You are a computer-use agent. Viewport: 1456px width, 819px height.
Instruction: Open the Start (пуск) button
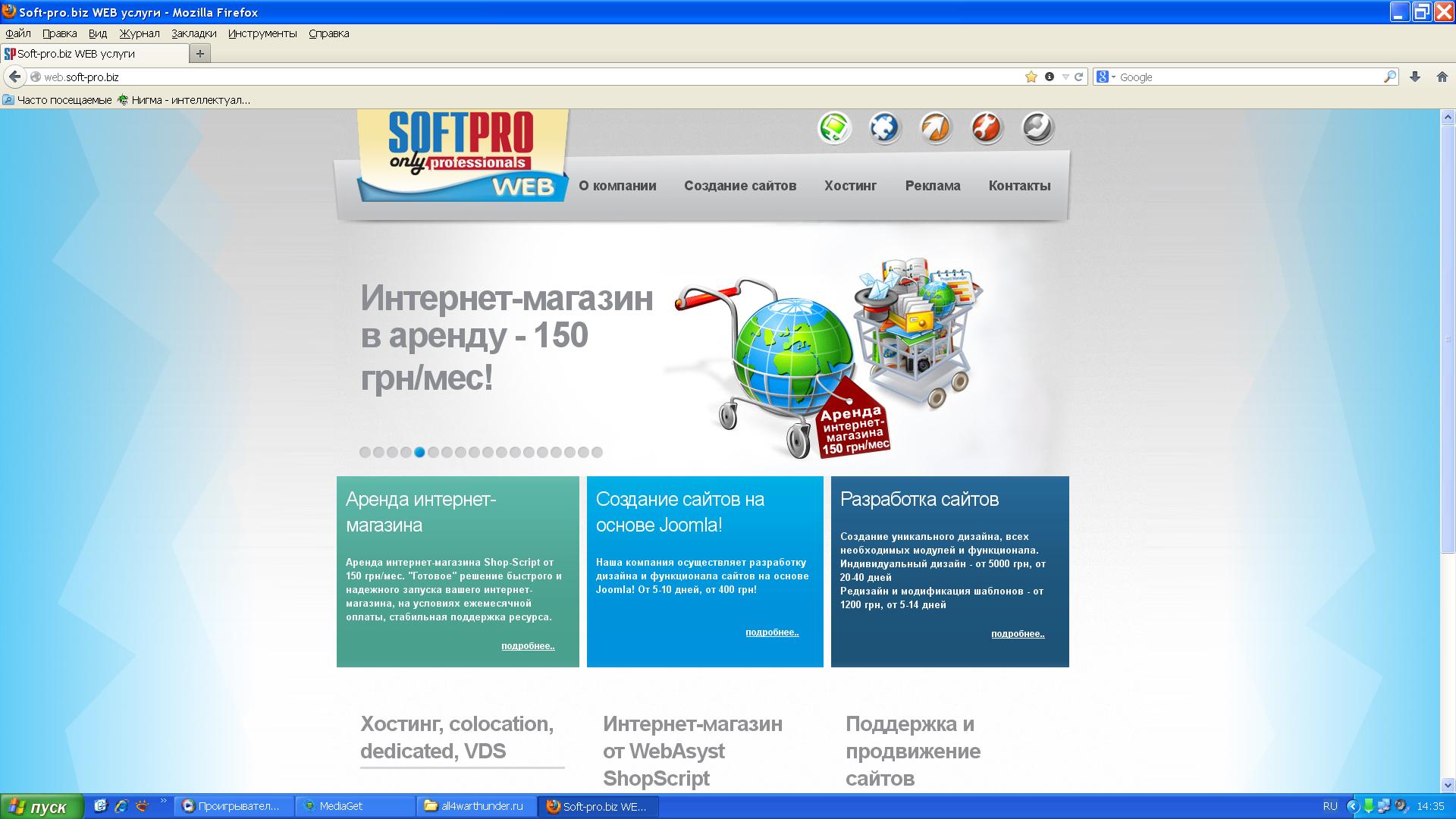[x=42, y=807]
